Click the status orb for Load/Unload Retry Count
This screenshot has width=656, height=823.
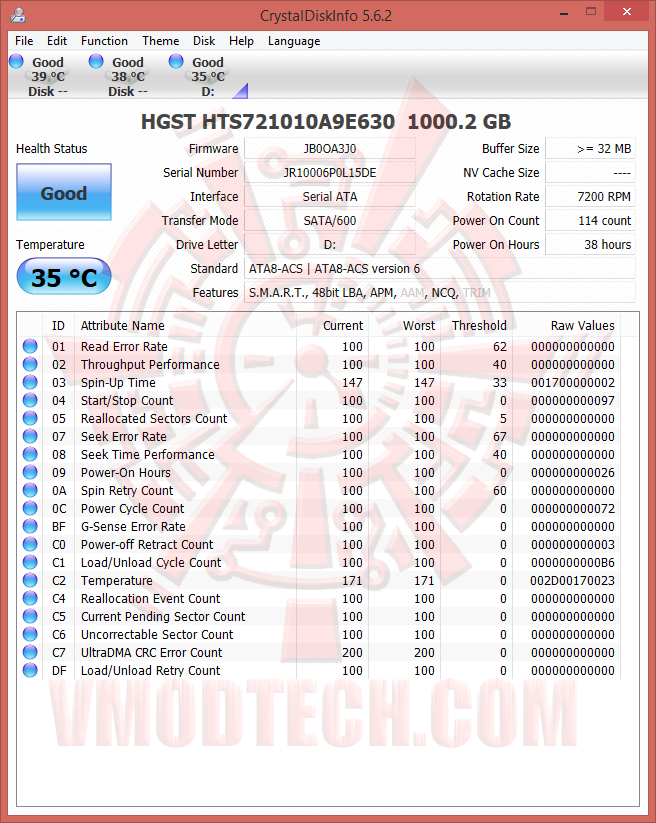tap(30, 670)
